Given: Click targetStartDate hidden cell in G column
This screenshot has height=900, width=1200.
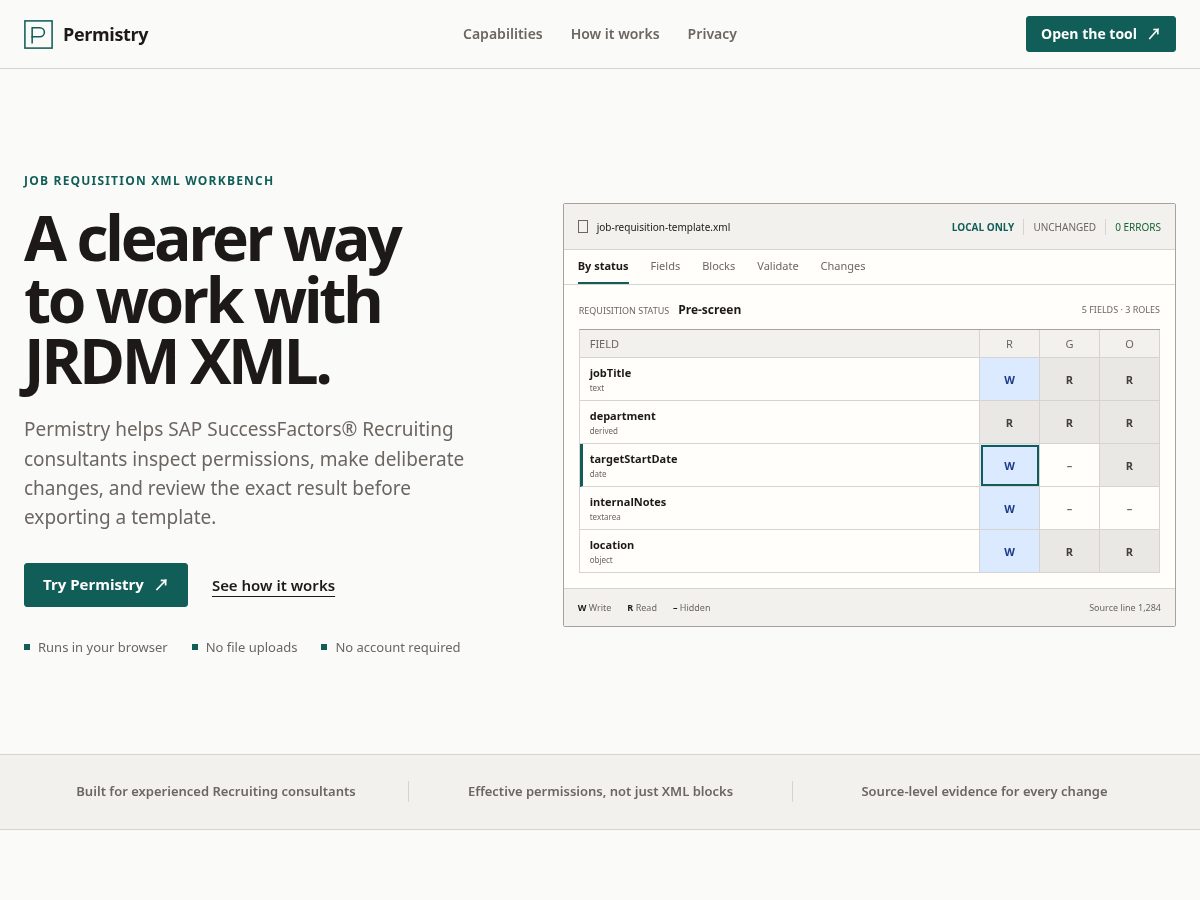Looking at the screenshot, I should [x=1069, y=465].
